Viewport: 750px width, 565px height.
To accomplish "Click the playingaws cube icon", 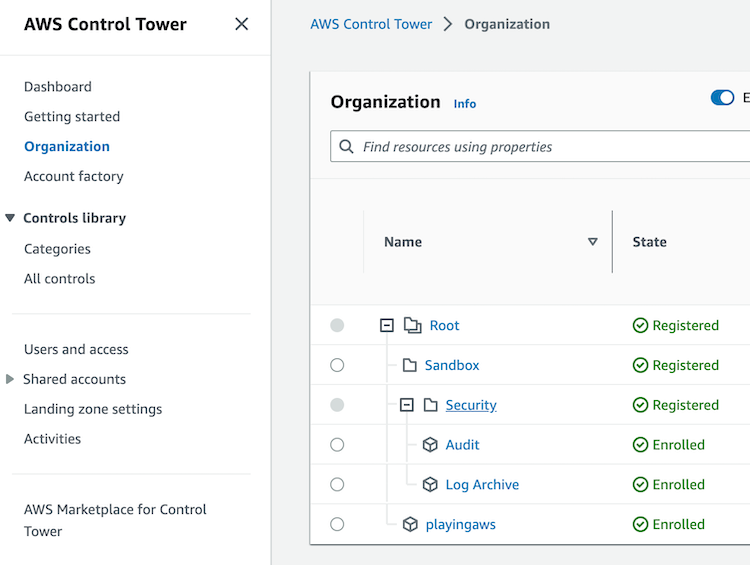I will (410, 524).
